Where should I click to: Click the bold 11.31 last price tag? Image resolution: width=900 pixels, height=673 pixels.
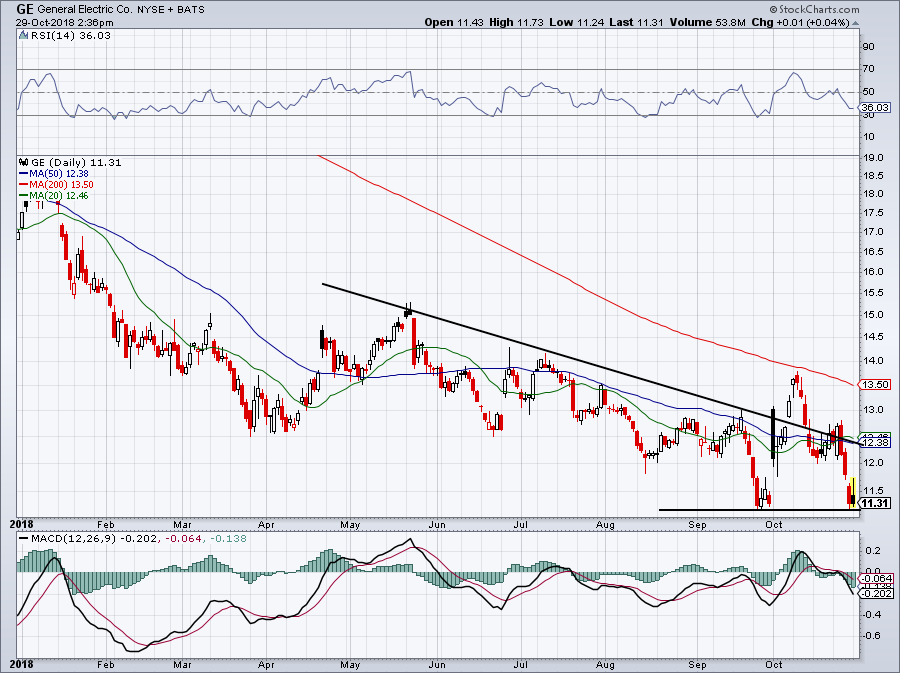point(875,503)
